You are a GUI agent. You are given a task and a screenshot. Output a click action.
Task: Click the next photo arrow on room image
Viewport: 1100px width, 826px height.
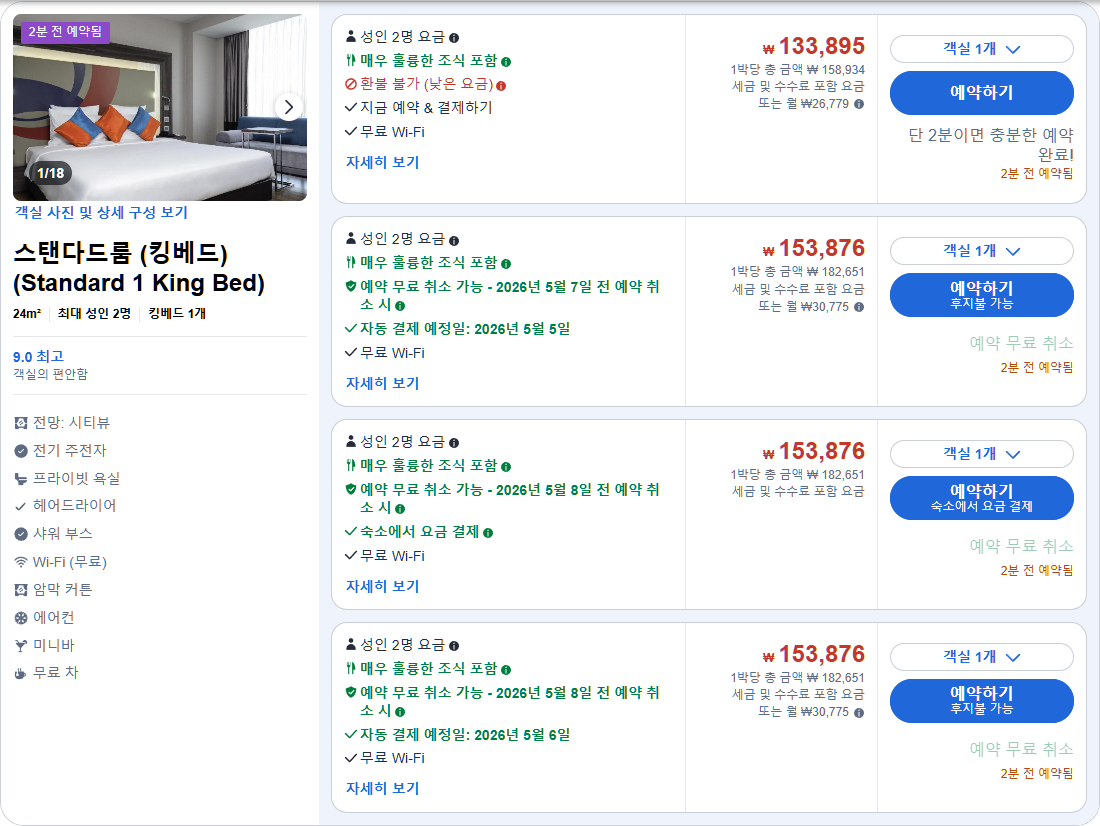[x=290, y=107]
